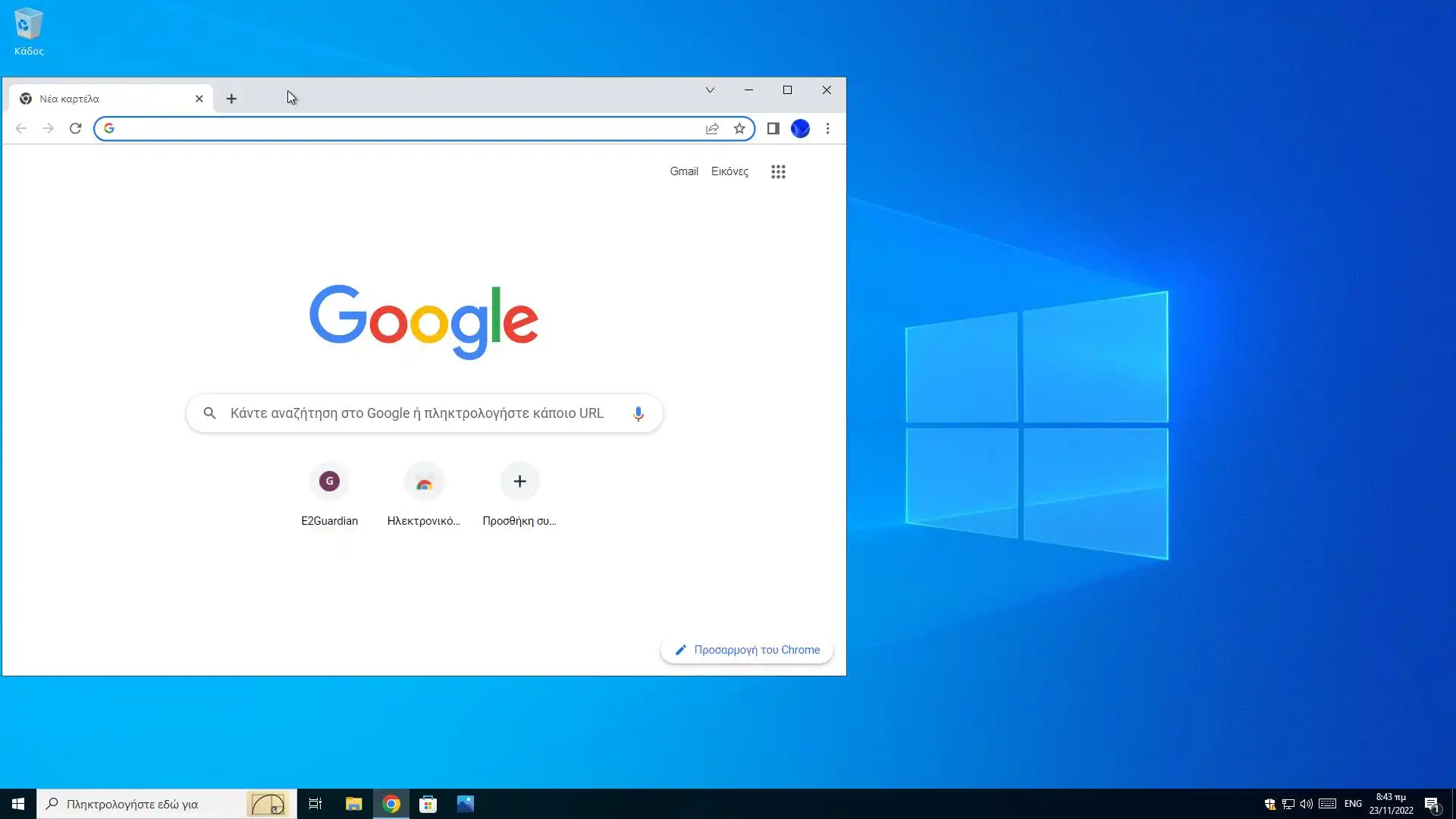The height and width of the screenshot is (819, 1456).
Task: Expand the tab search chevron
Action: point(710,89)
